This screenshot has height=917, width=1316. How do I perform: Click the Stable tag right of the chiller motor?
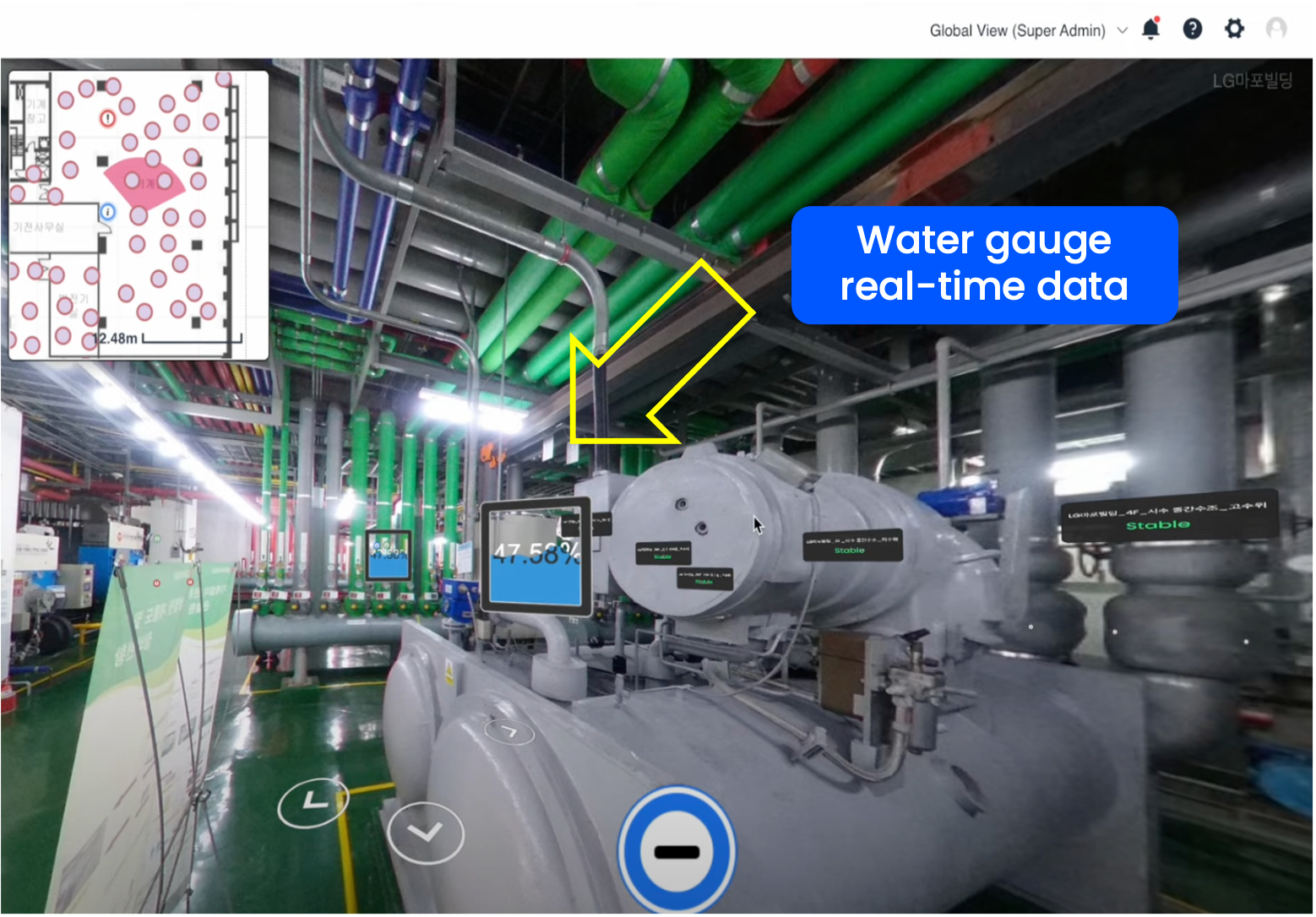(851, 545)
